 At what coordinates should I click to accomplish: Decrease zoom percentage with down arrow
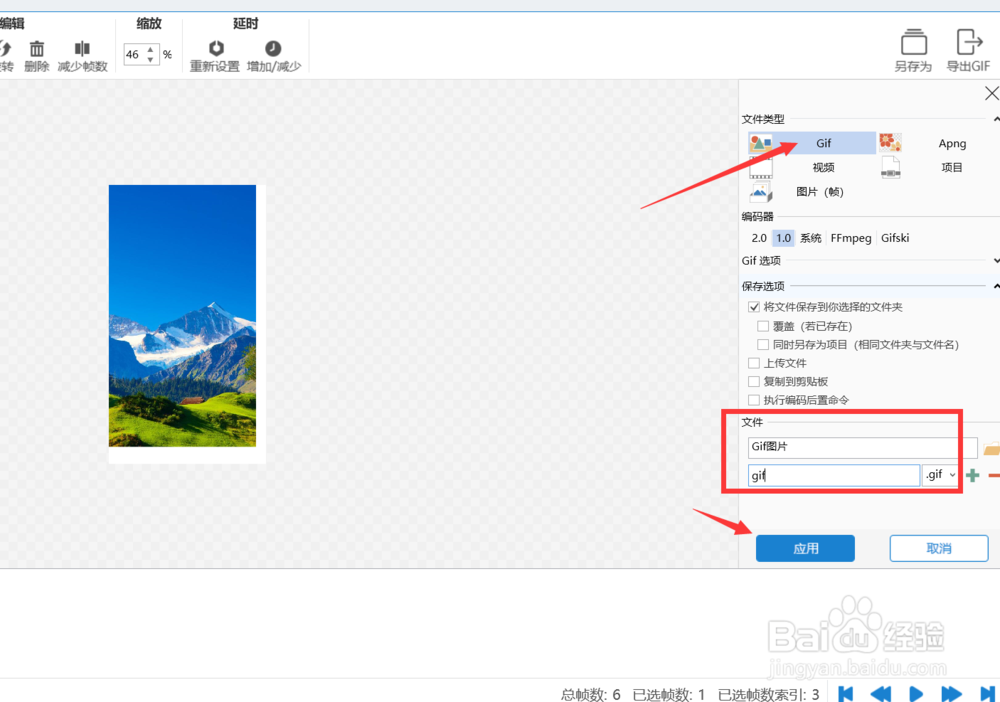coord(151,59)
